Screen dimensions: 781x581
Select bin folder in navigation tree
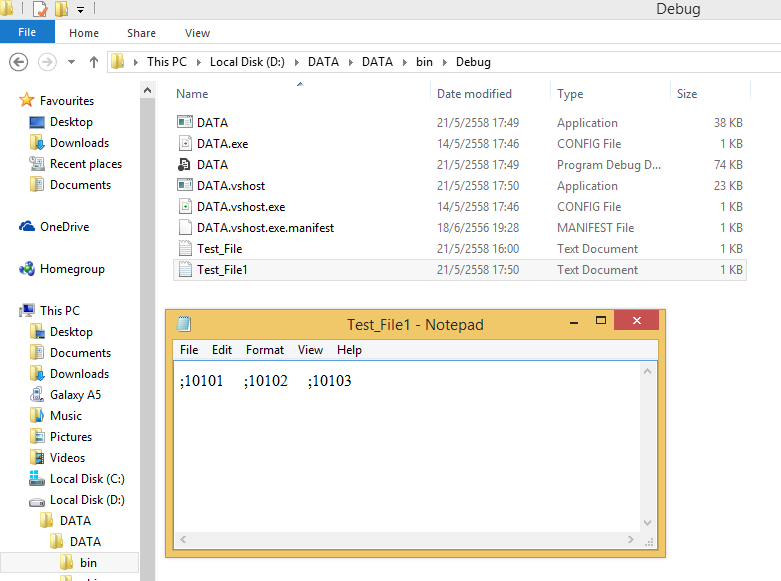pos(88,563)
